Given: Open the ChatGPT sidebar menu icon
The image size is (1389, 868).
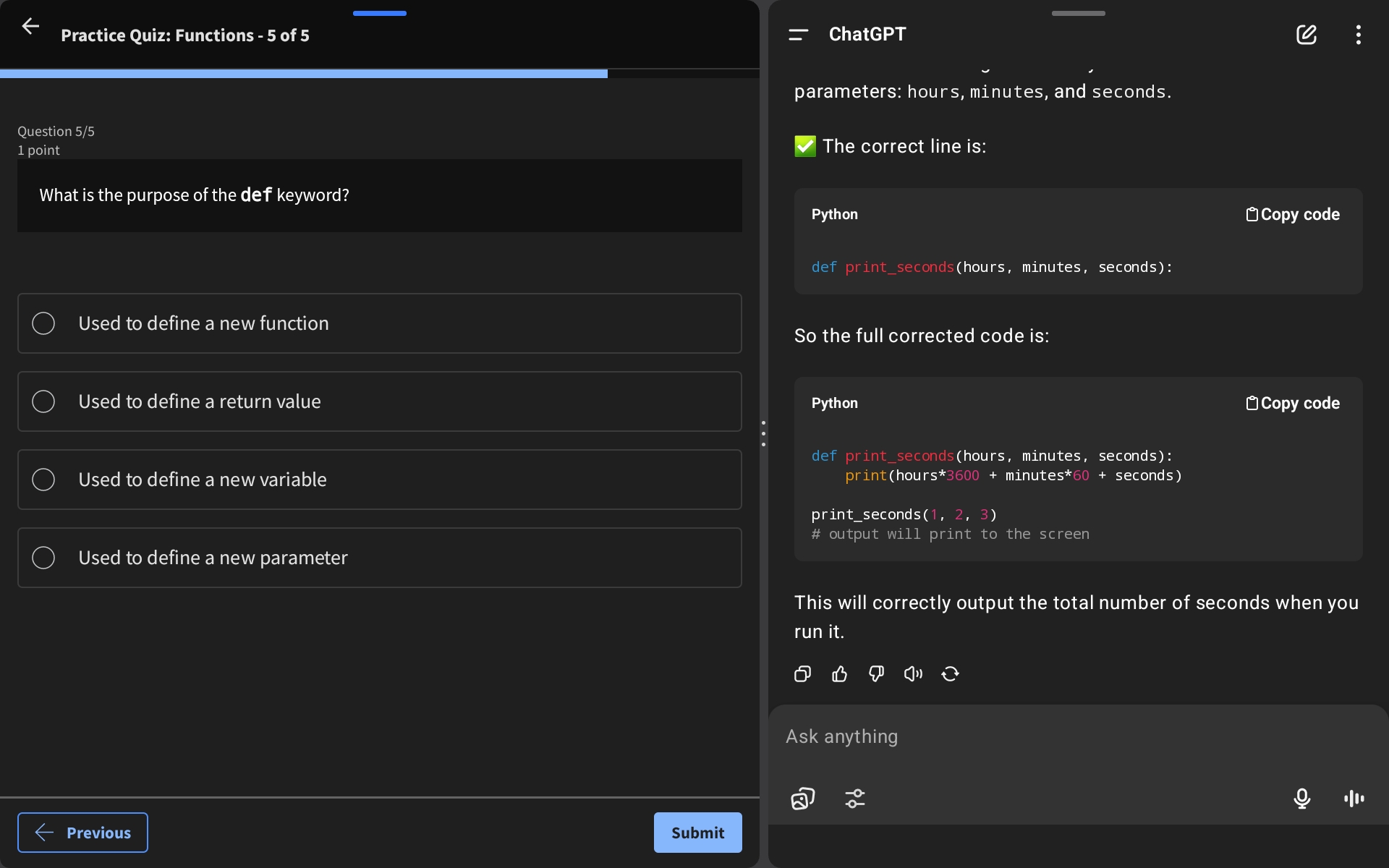Looking at the screenshot, I should tap(798, 34).
